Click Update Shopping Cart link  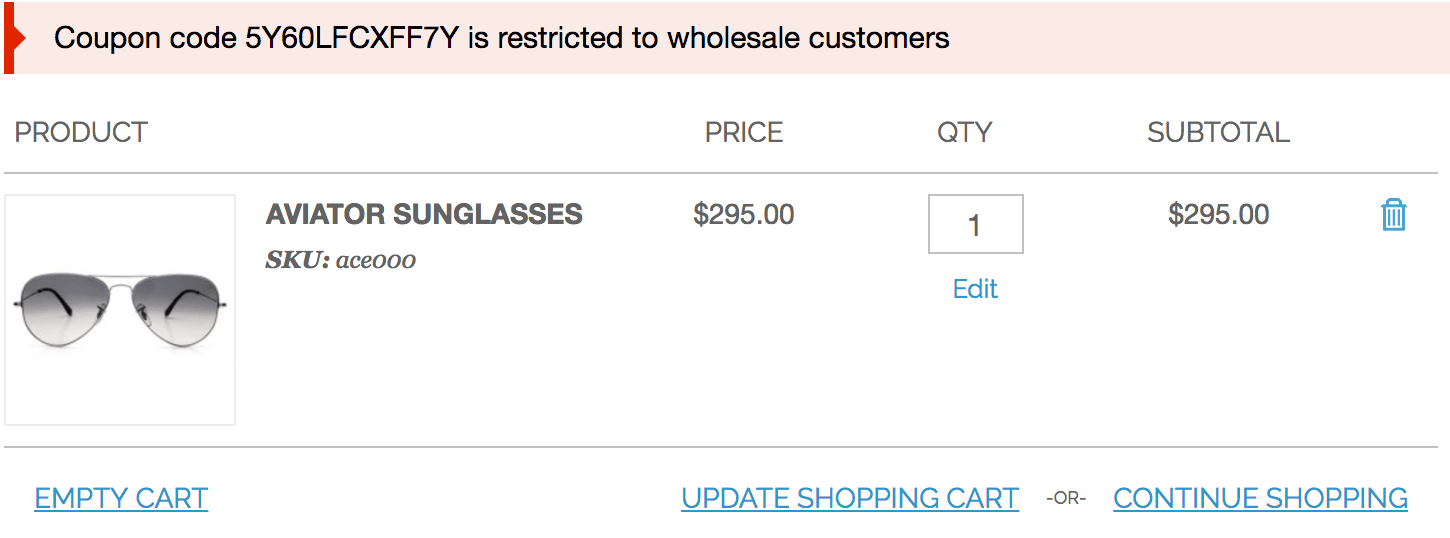point(850,498)
